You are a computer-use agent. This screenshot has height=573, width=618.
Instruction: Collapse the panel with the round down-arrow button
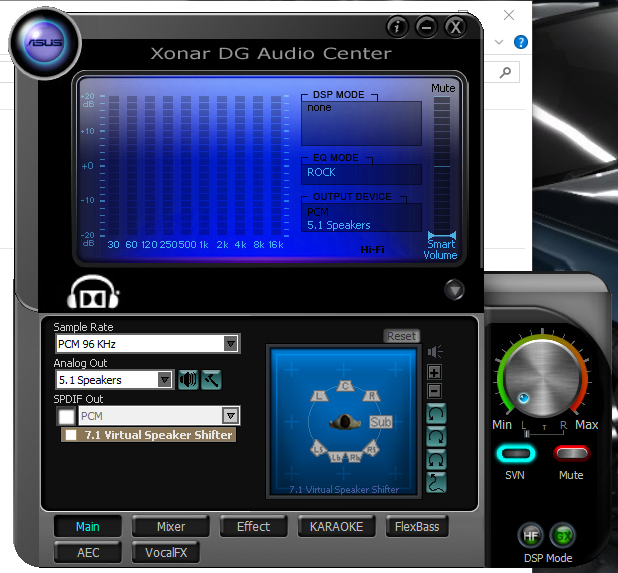pos(454,290)
